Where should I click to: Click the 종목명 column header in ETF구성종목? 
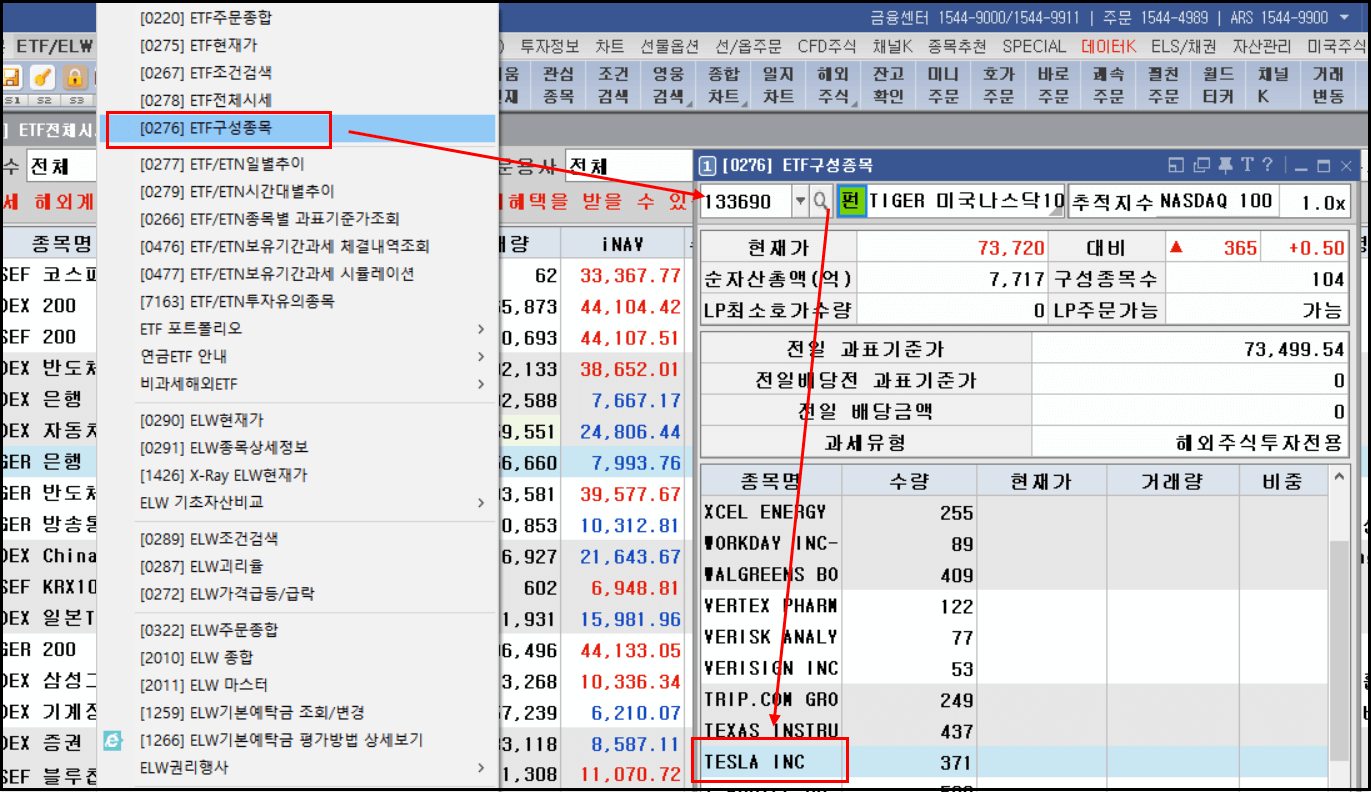(x=771, y=481)
